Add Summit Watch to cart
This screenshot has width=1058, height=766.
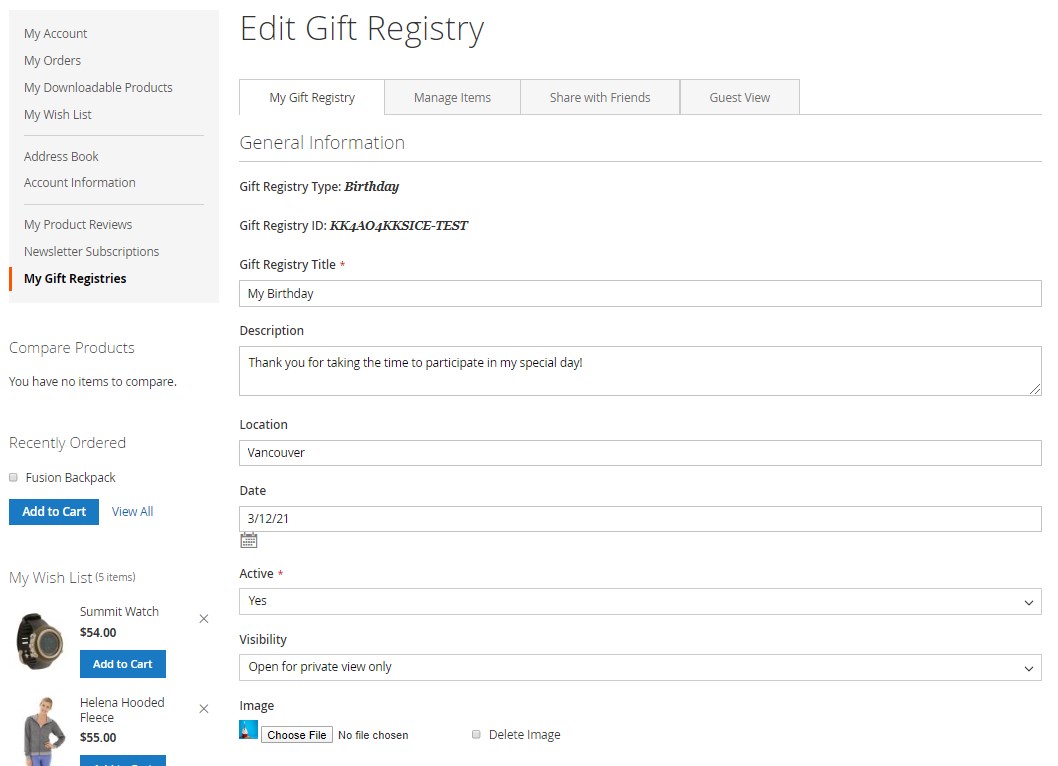[123, 664]
